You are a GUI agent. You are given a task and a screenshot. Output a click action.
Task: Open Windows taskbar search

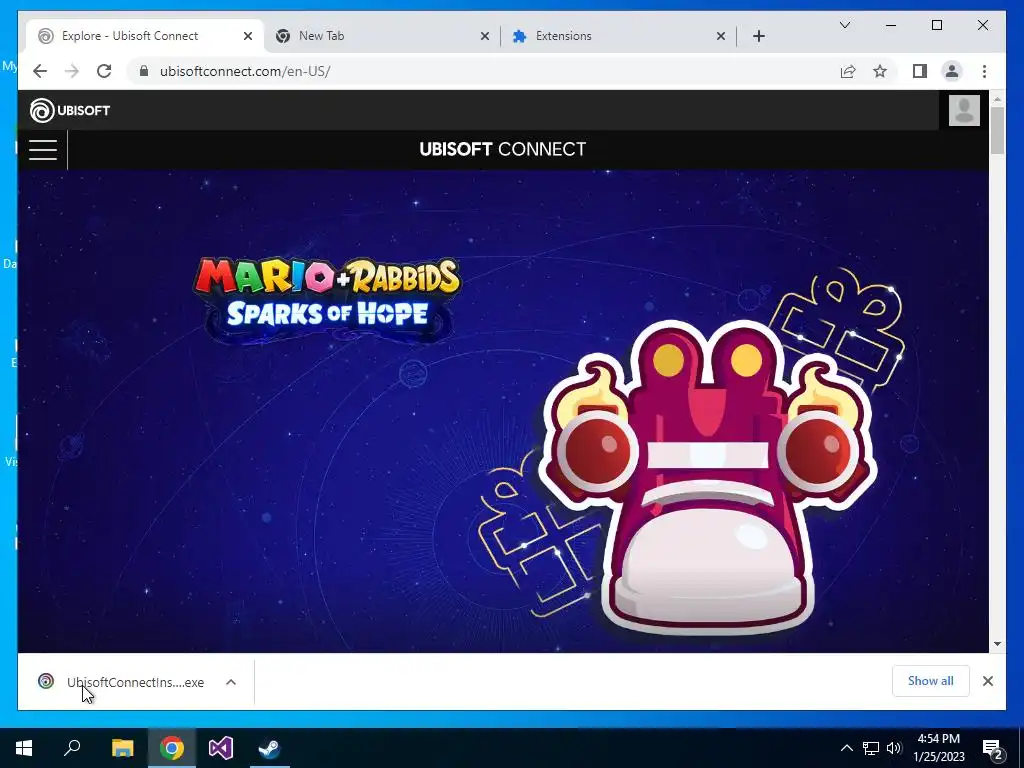pos(72,748)
